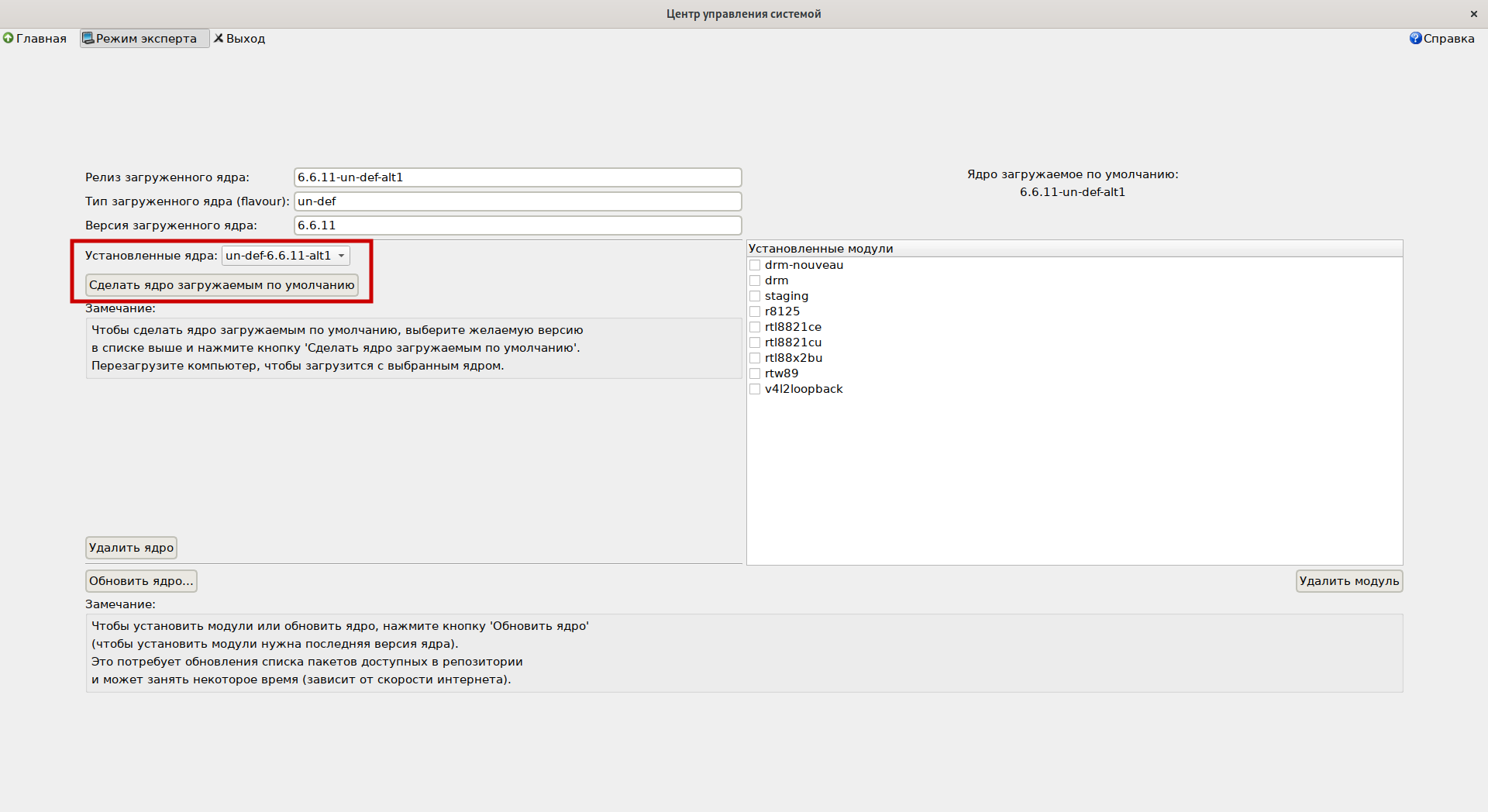Click Удалить ядро button
Screen dimensions: 1488x812
pyautogui.click(x=131, y=548)
